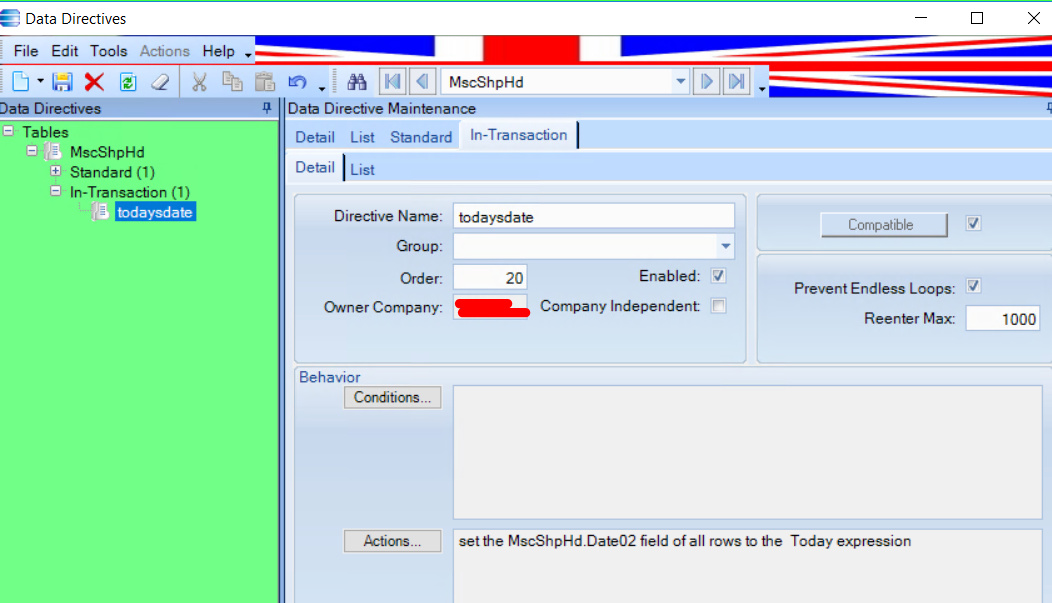The height and width of the screenshot is (603, 1052).
Task: Open the Tools menu
Action: point(109,51)
